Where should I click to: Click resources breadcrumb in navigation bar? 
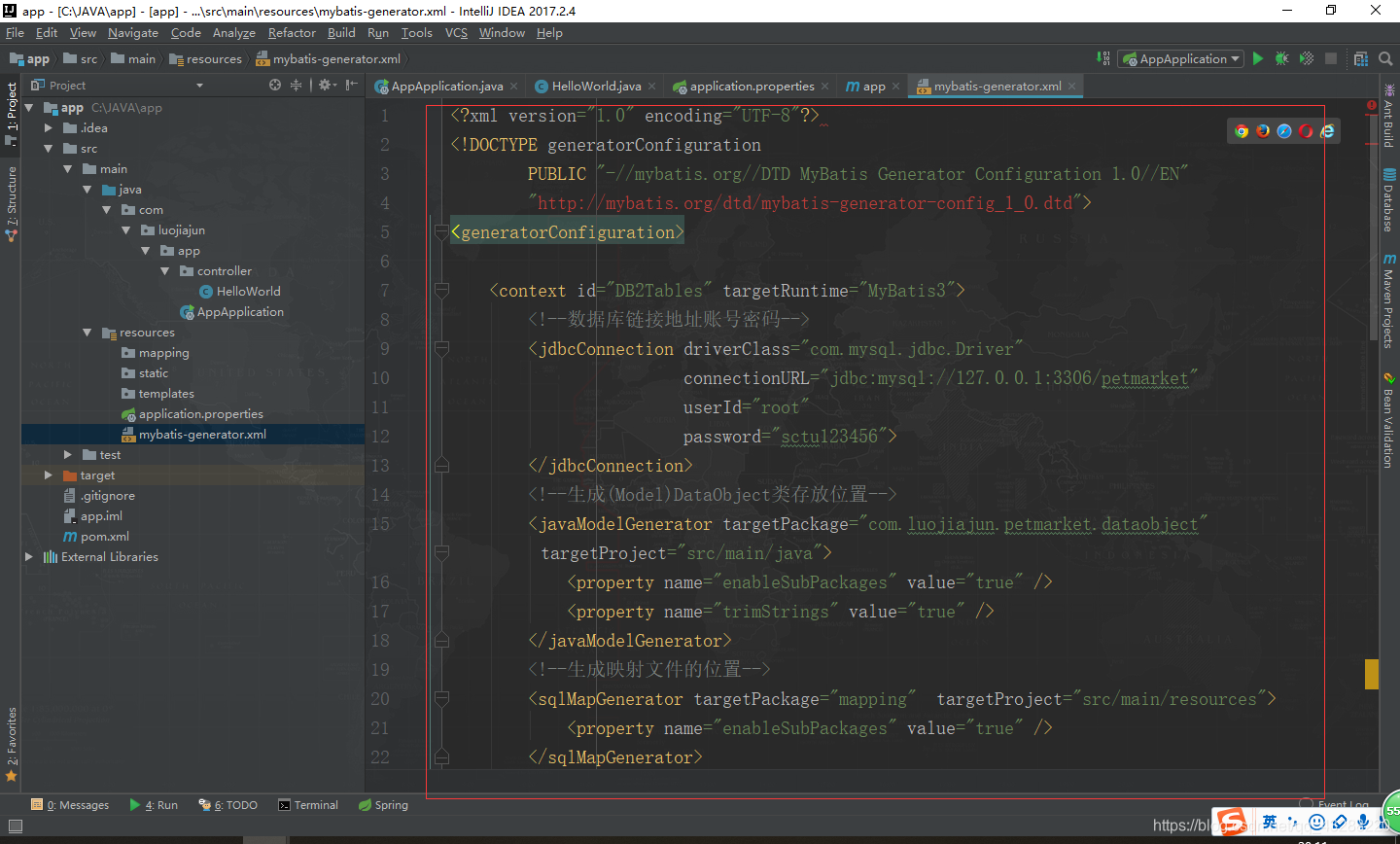pos(206,59)
